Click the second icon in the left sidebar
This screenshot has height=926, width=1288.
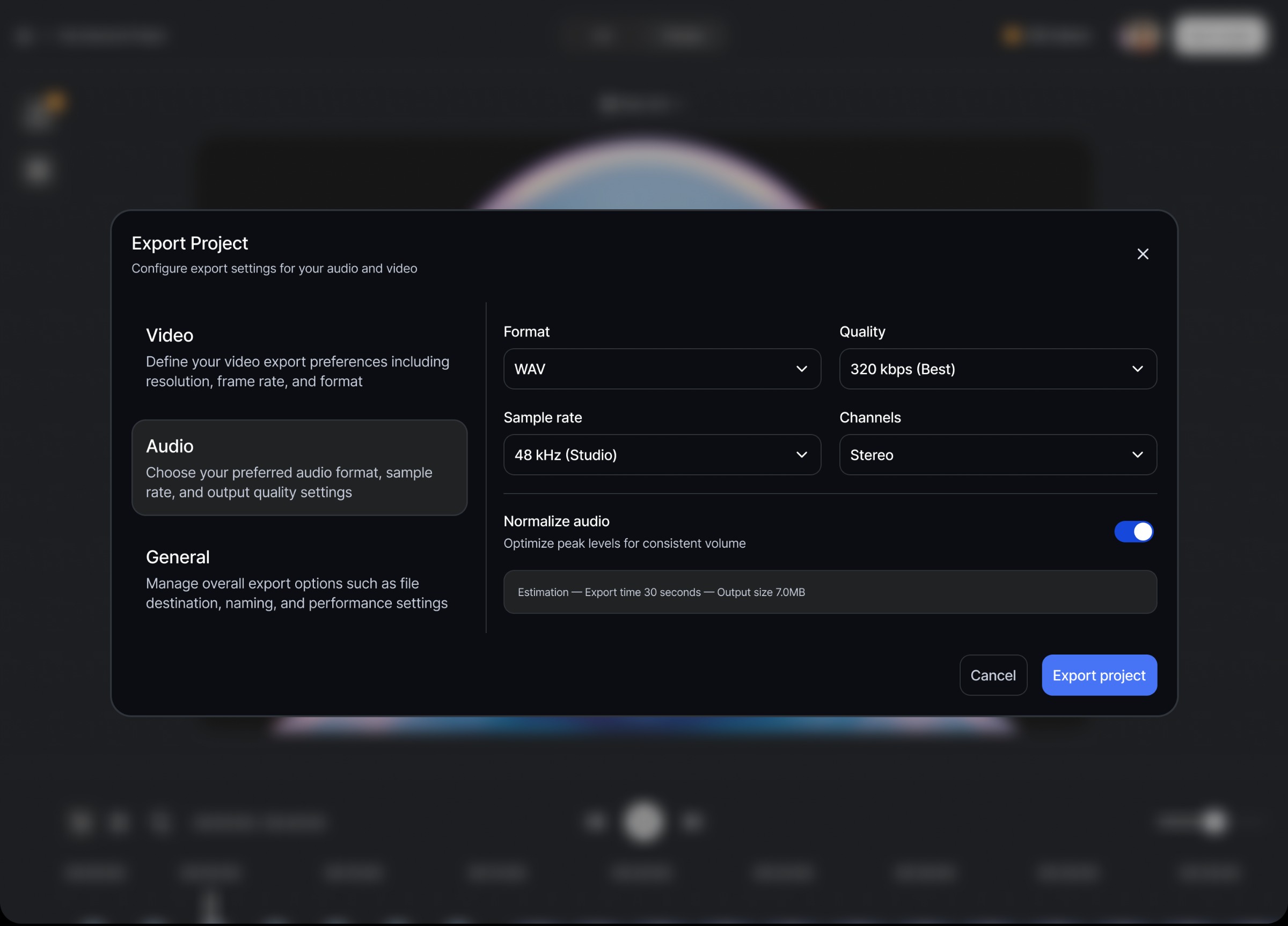(38, 170)
